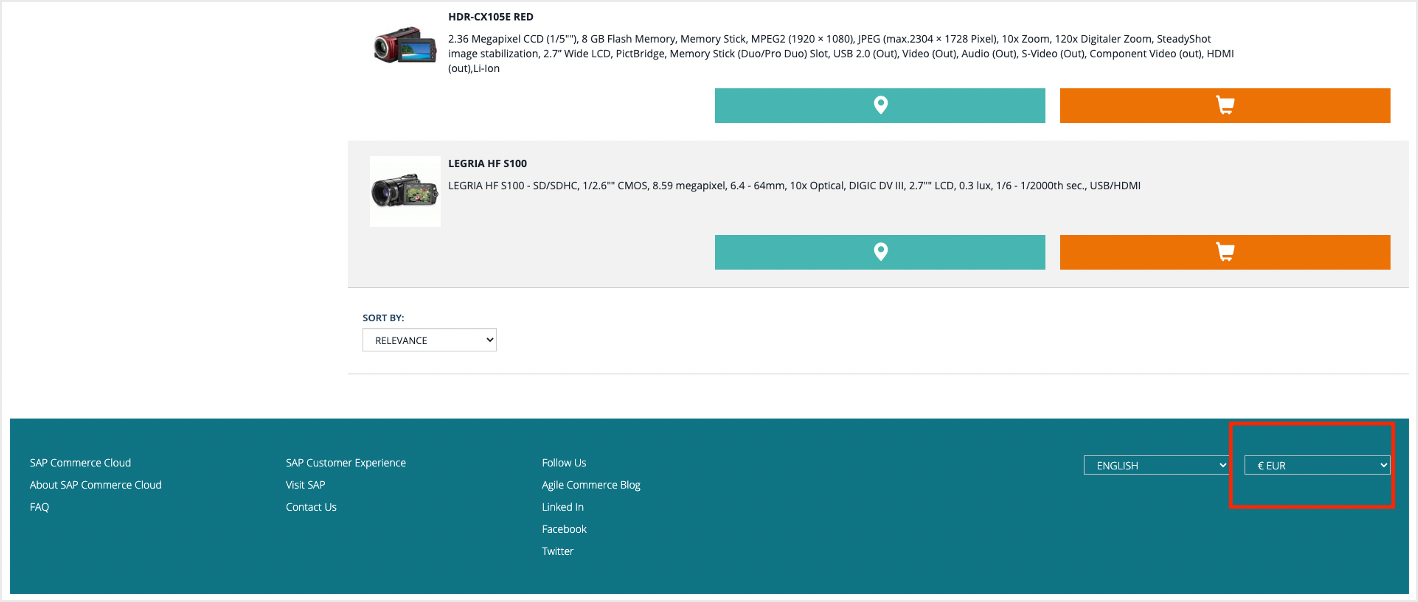Add LEGRIA HF S100 to cart
This screenshot has width=1418, height=602.
point(1224,252)
